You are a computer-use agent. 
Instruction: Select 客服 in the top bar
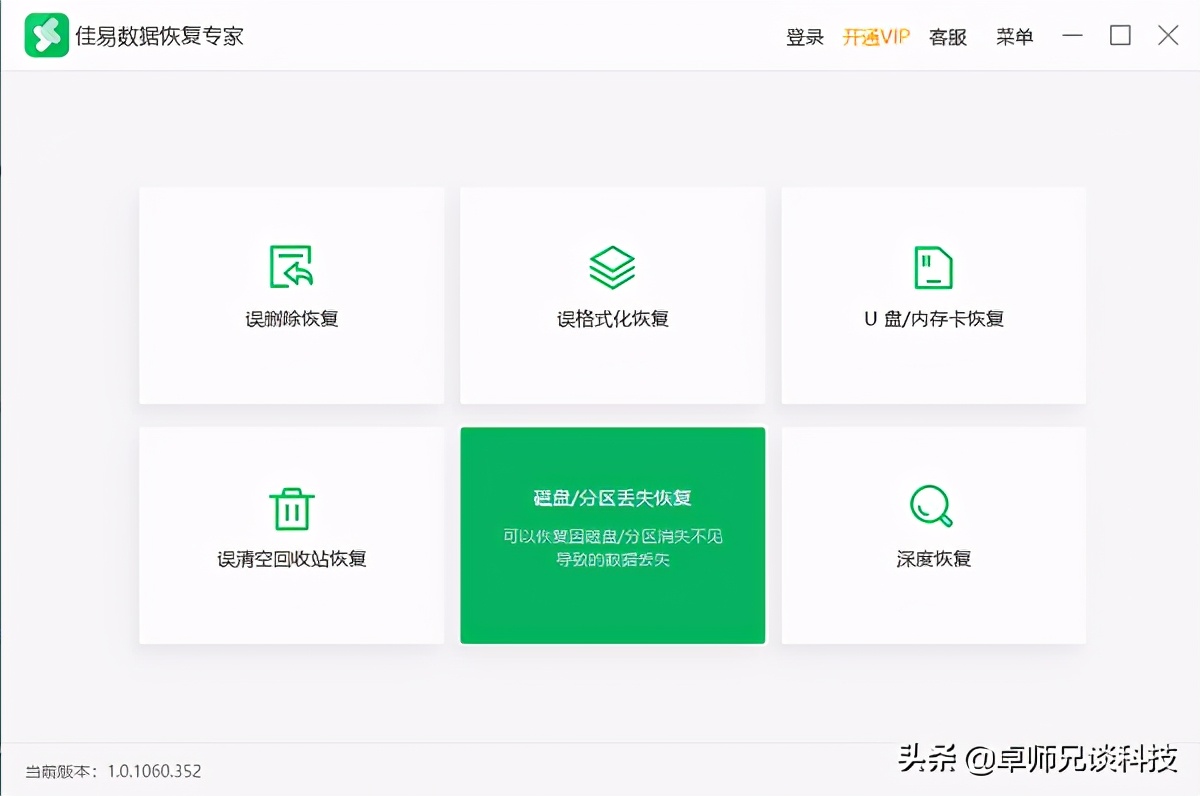click(x=947, y=37)
